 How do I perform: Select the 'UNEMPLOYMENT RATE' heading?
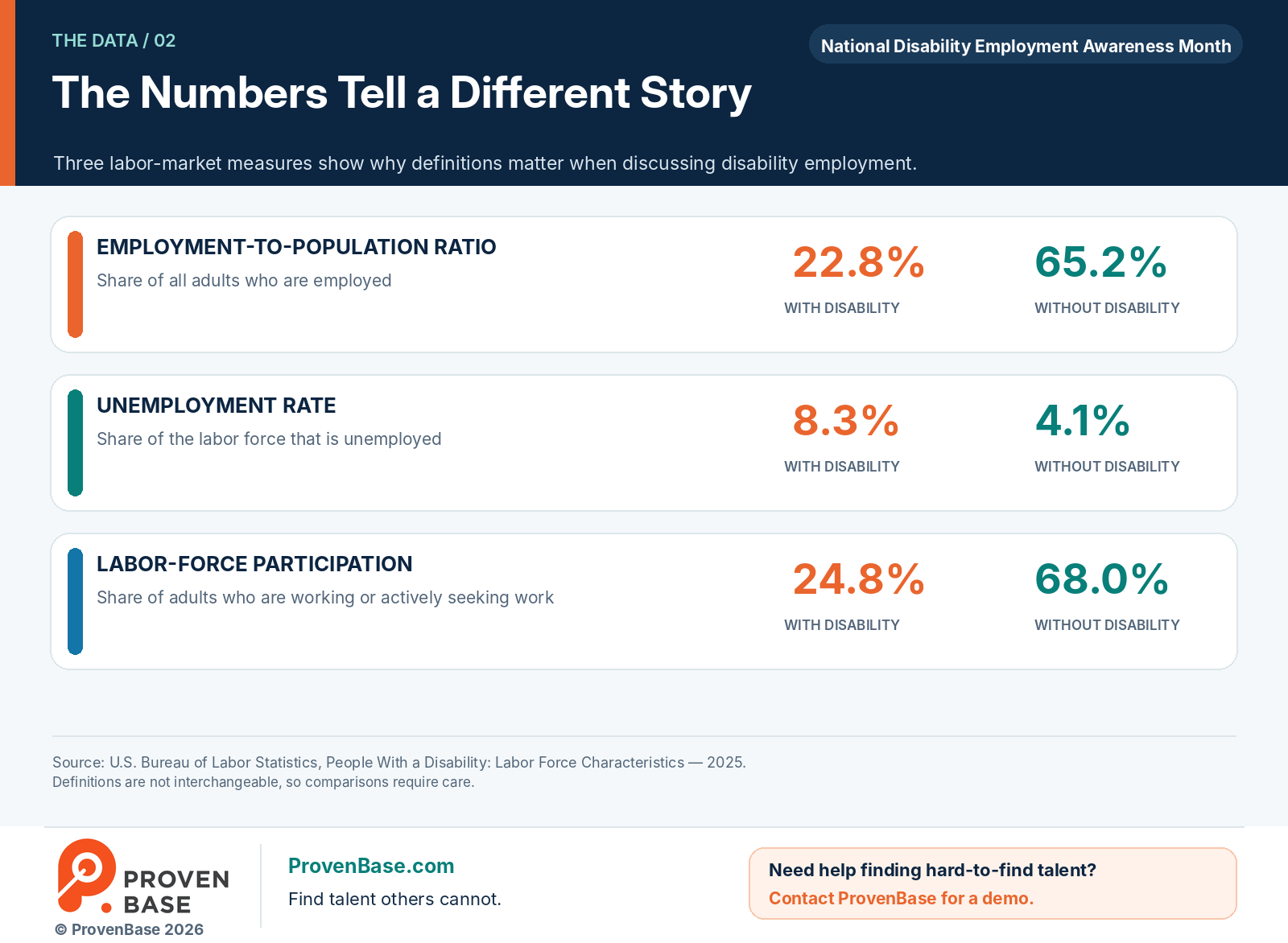pos(217,406)
